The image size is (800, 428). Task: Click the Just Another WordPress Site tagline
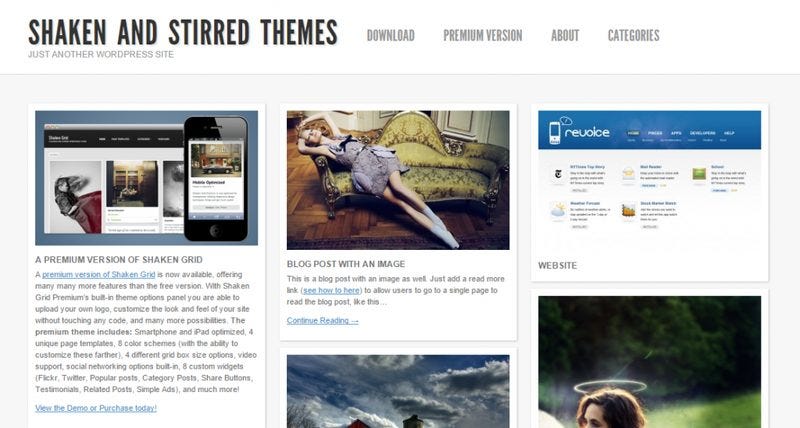click(x=101, y=54)
